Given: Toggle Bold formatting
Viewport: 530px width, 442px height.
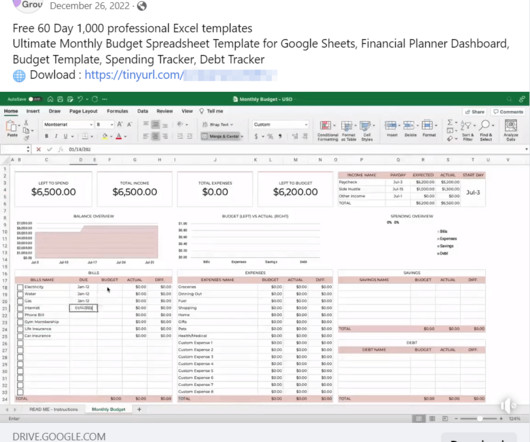Looking at the screenshot, I should pos(47,136).
